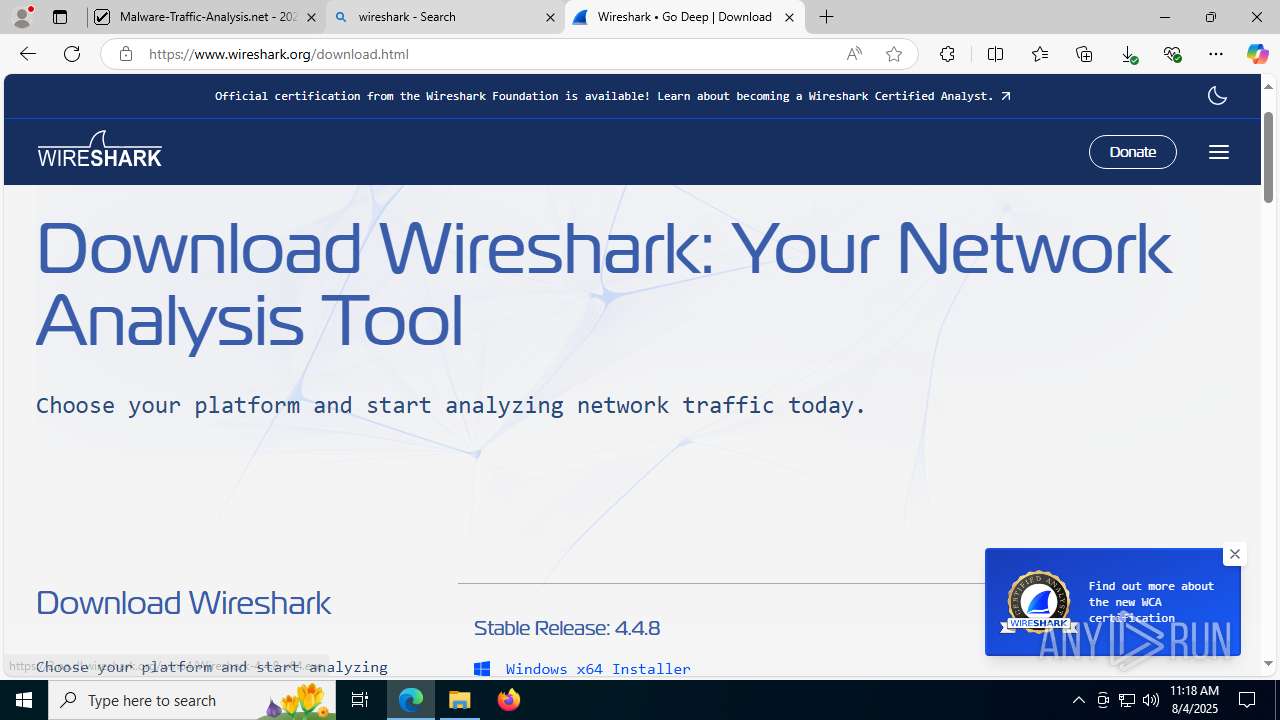Open the Extensions menu
This screenshot has width=1280, height=720.
pos(947,54)
